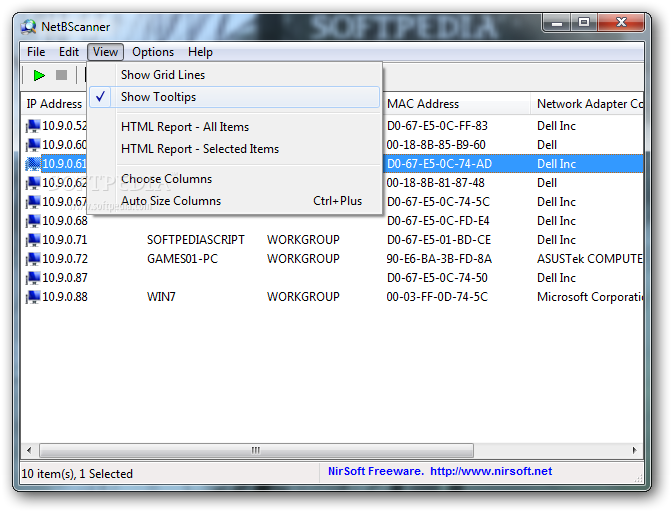Screen dimensions: 672x512
Task: Open the Edit menu
Action: point(69,52)
